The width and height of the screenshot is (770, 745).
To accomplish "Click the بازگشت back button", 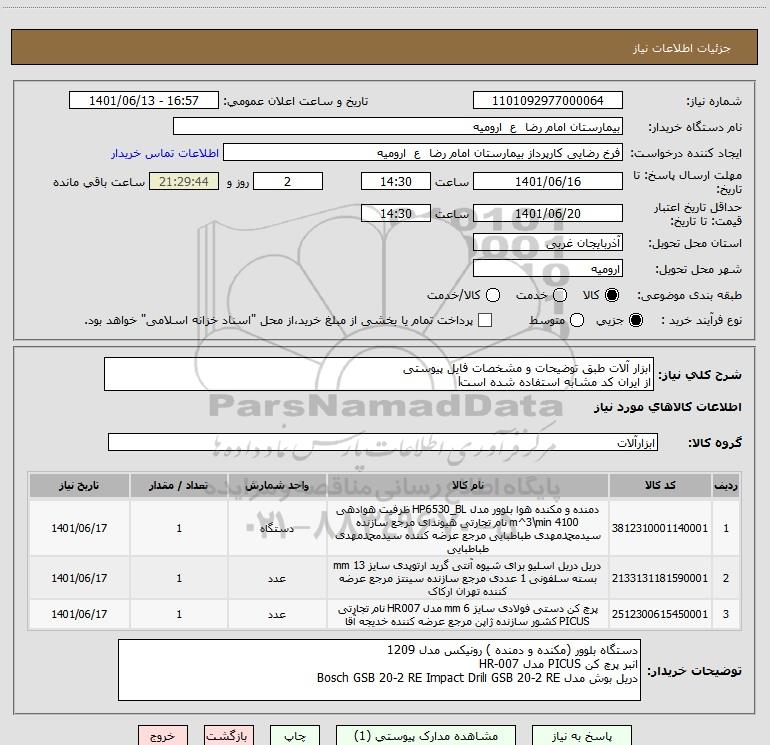I will (229, 736).
